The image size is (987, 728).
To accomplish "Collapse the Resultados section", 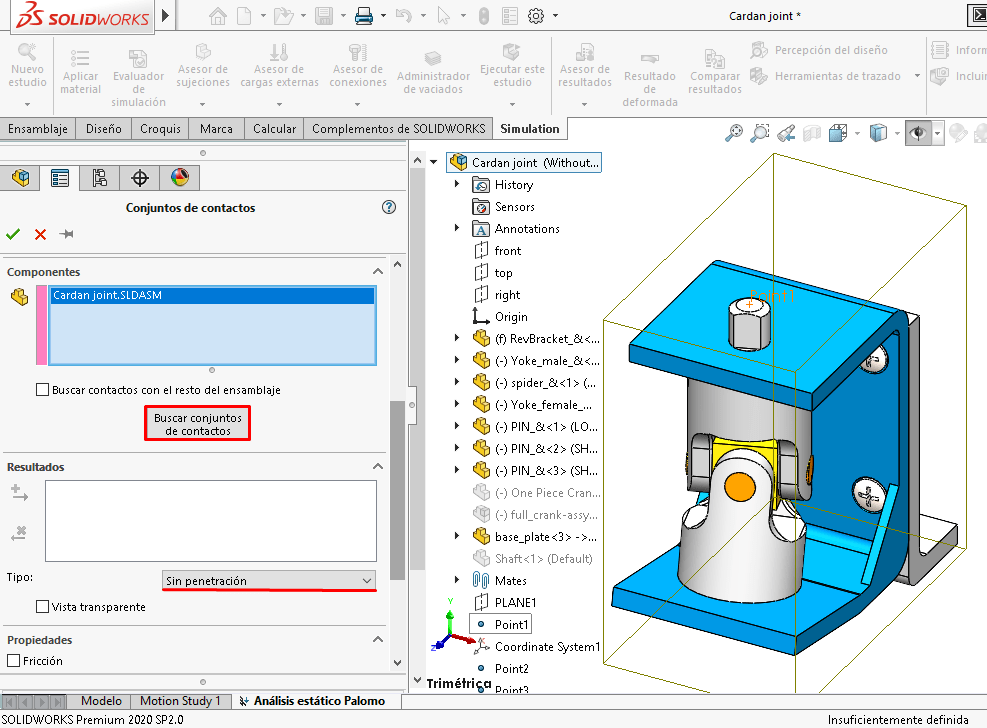I will click(x=378, y=466).
